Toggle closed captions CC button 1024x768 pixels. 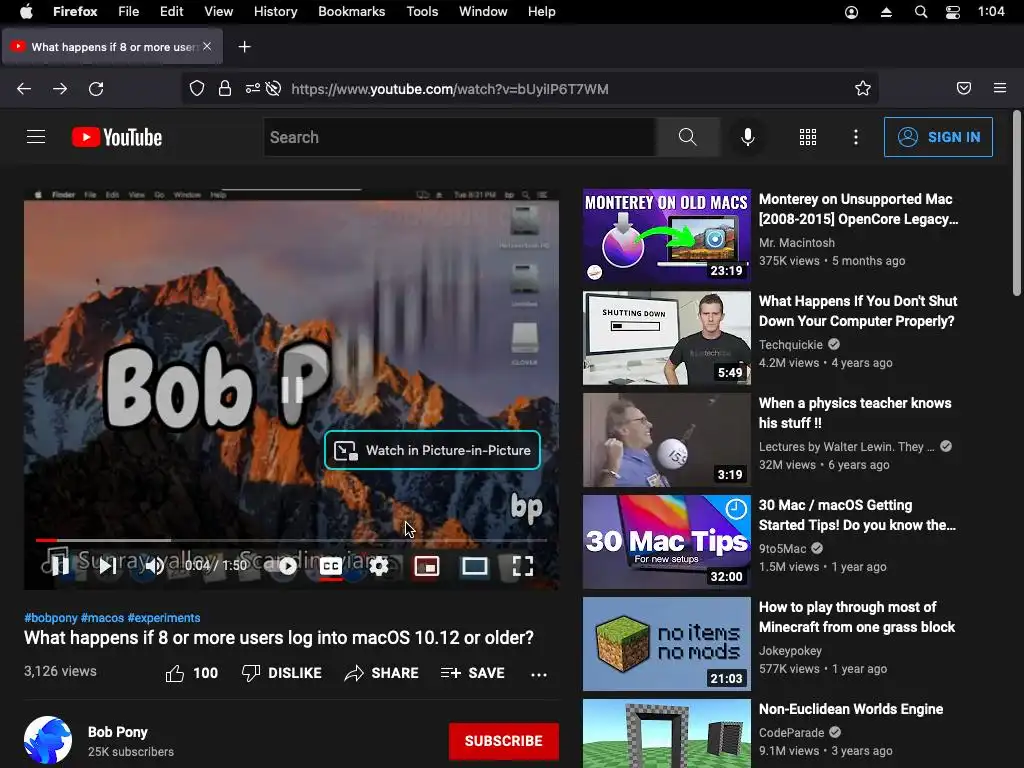coord(331,566)
